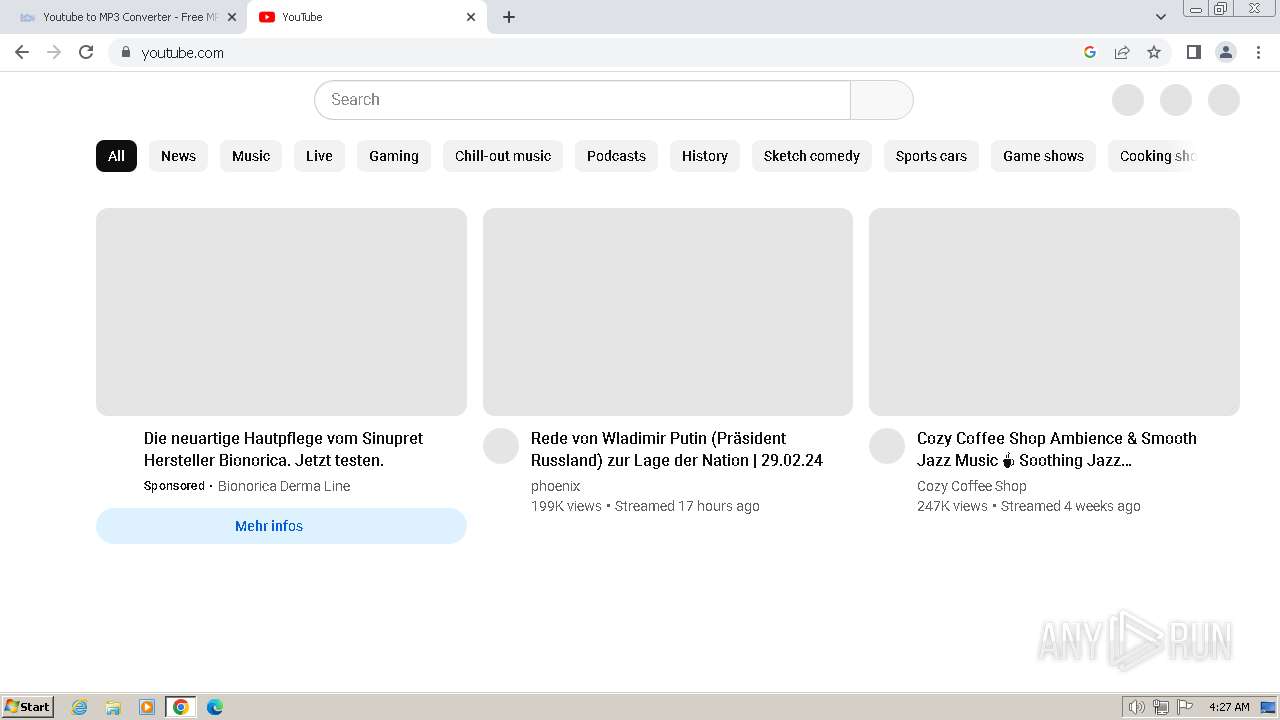Share this page via share icon
The image size is (1280, 720).
point(1122,52)
